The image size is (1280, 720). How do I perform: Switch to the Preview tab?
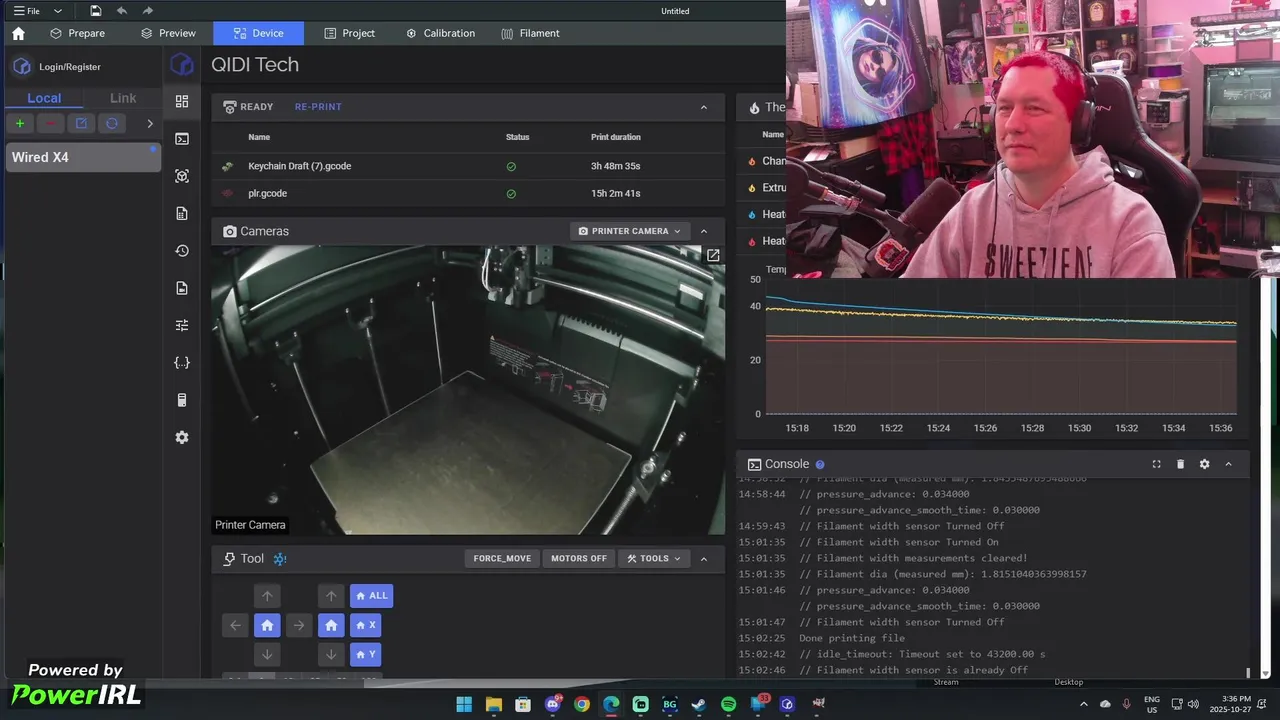168,33
